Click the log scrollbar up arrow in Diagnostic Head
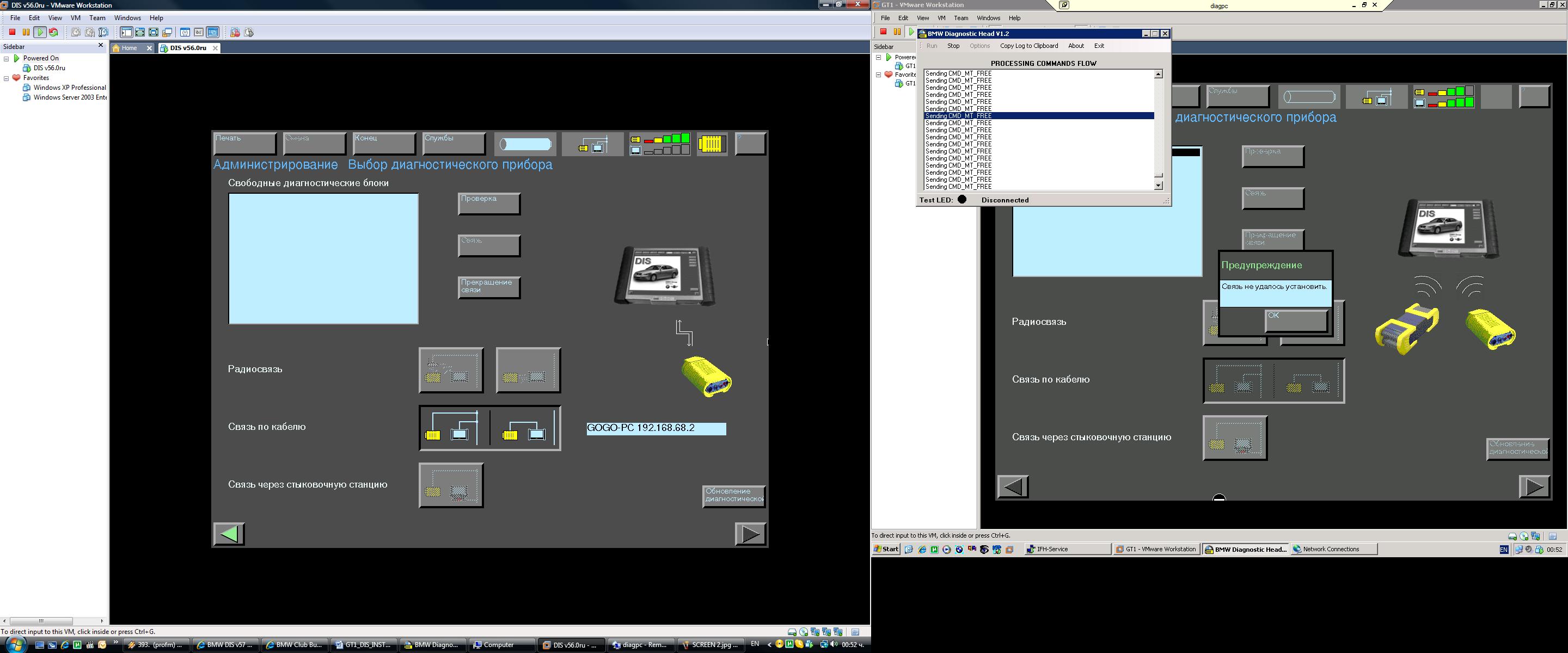 coord(1159,74)
